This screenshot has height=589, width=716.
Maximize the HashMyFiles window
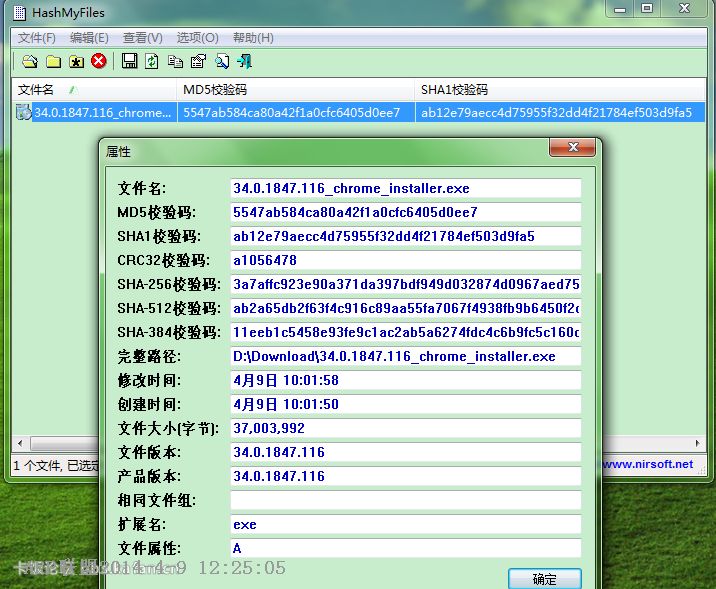[647, 9]
